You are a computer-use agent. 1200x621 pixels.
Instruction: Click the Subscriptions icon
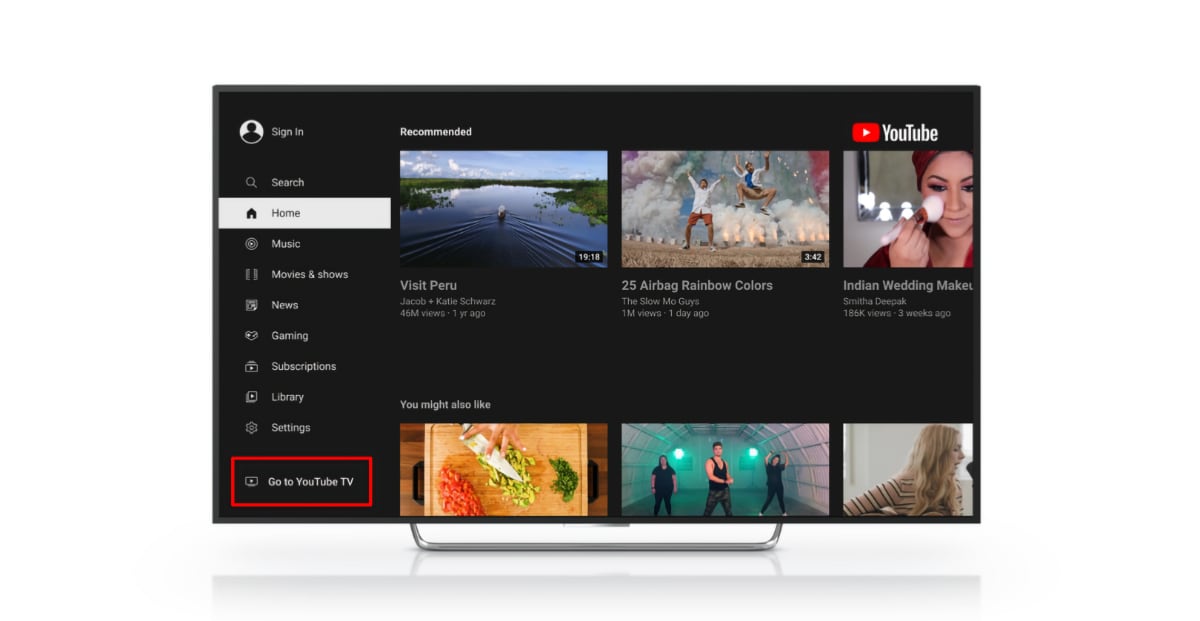(x=251, y=366)
